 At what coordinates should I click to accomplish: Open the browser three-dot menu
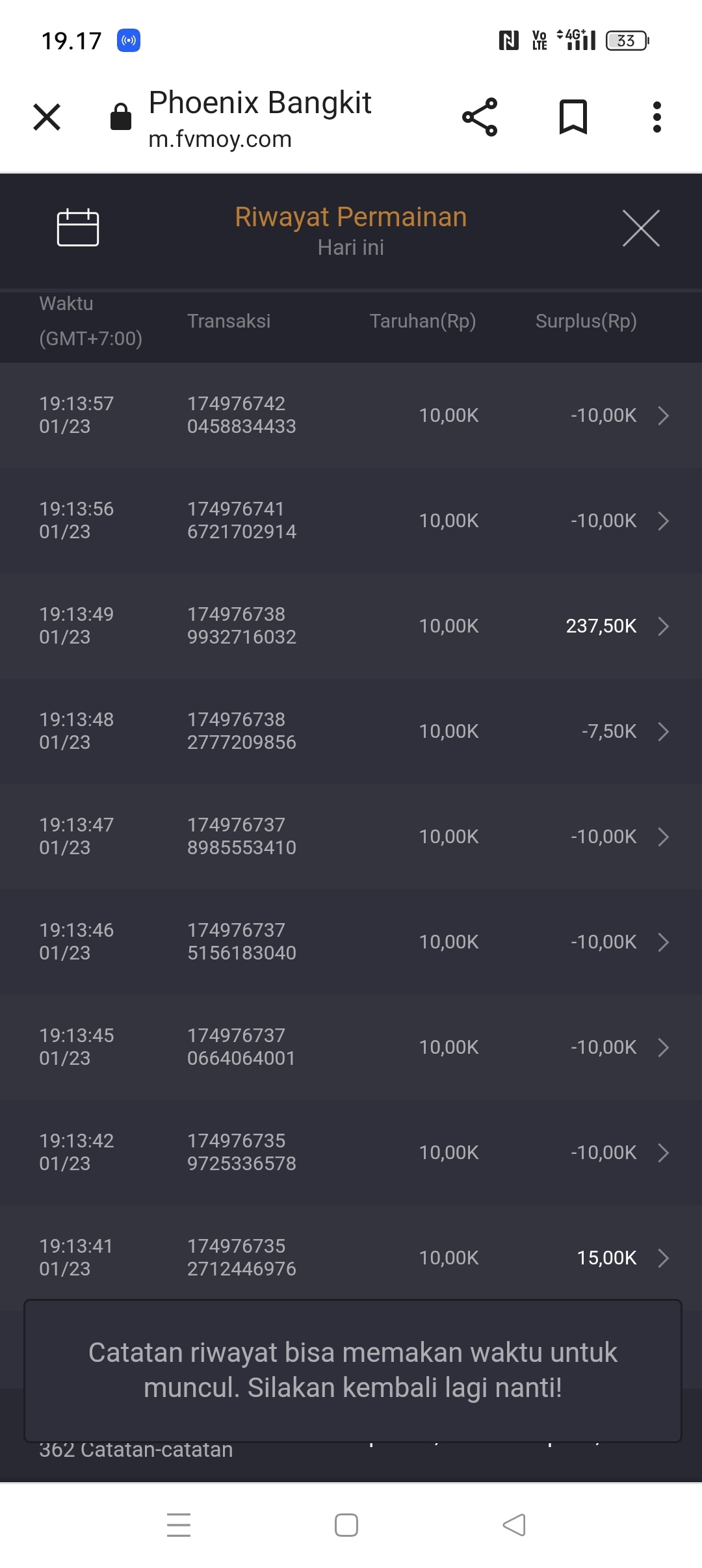tap(657, 118)
